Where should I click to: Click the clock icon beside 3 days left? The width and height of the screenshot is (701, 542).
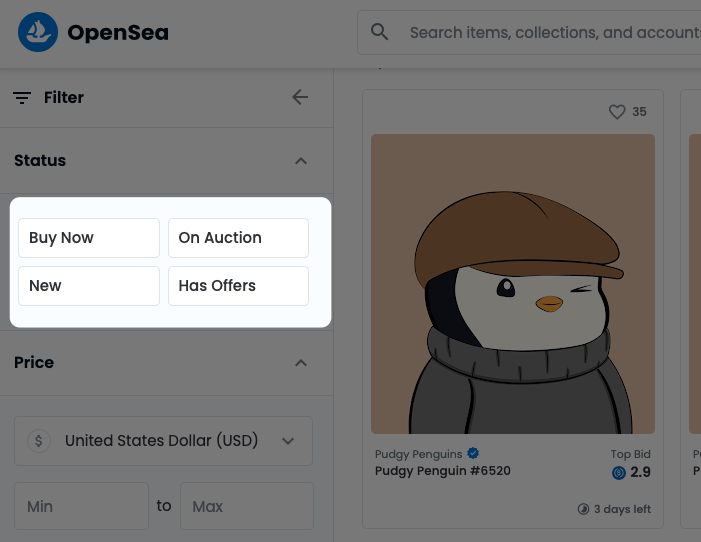(x=583, y=509)
